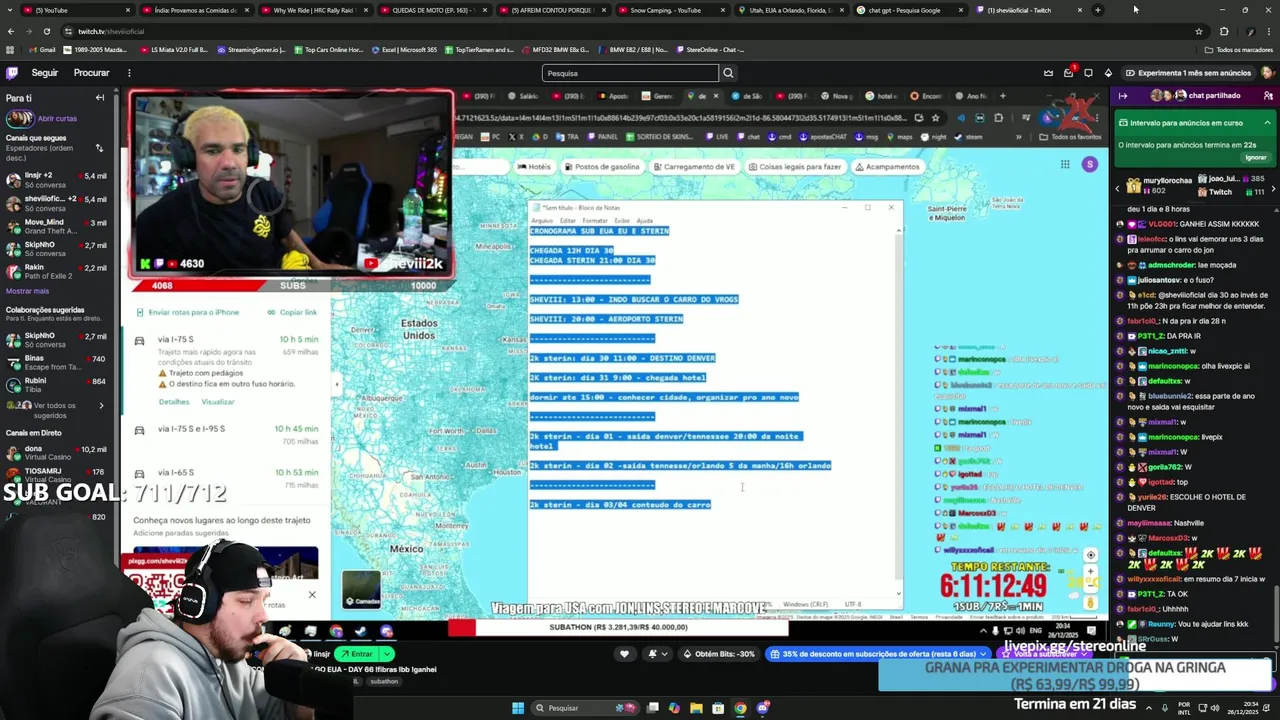Open the Move_Mind channel in sidebar
The image size is (1280, 720).
(58, 226)
